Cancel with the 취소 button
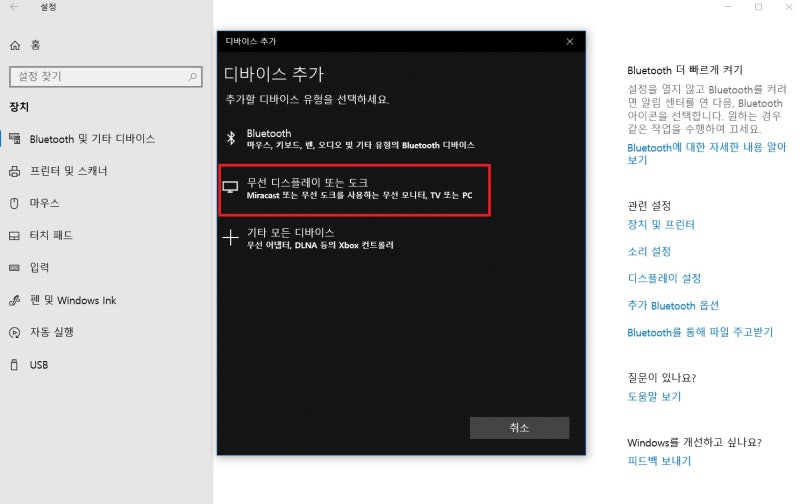The width and height of the screenshot is (800, 504). point(519,427)
